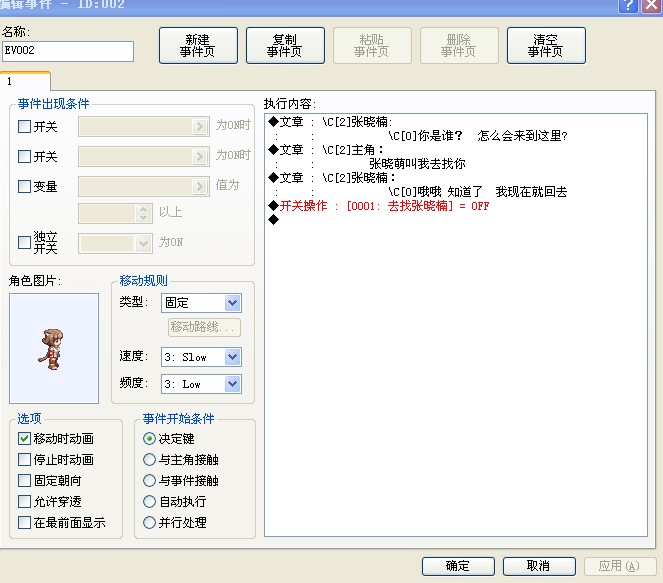Tick the 变量 condition checkbox
This screenshot has width=663, height=583.
click(25, 186)
